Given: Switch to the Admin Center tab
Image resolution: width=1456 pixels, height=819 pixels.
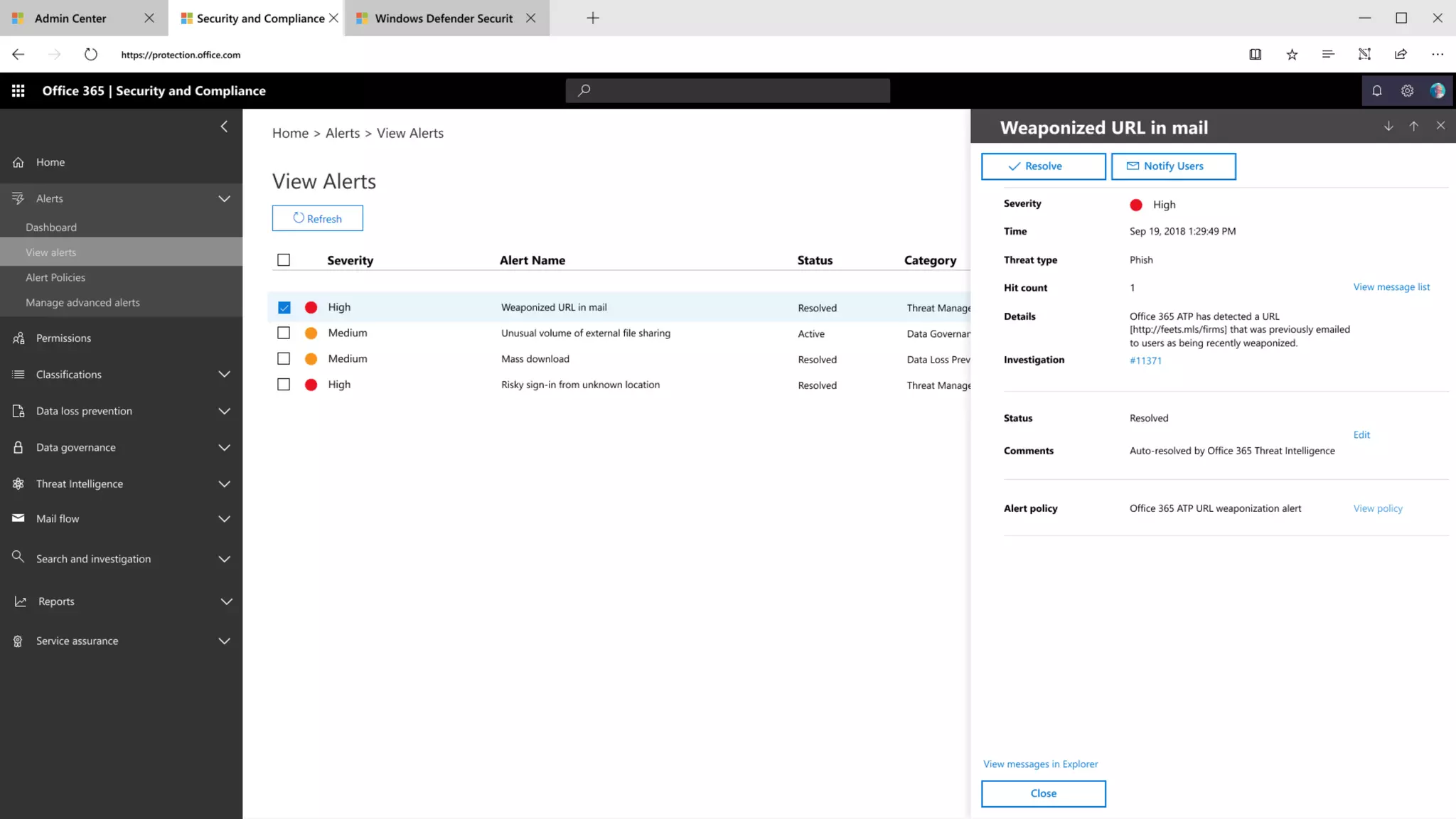Looking at the screenshot, I should point(70,18).
